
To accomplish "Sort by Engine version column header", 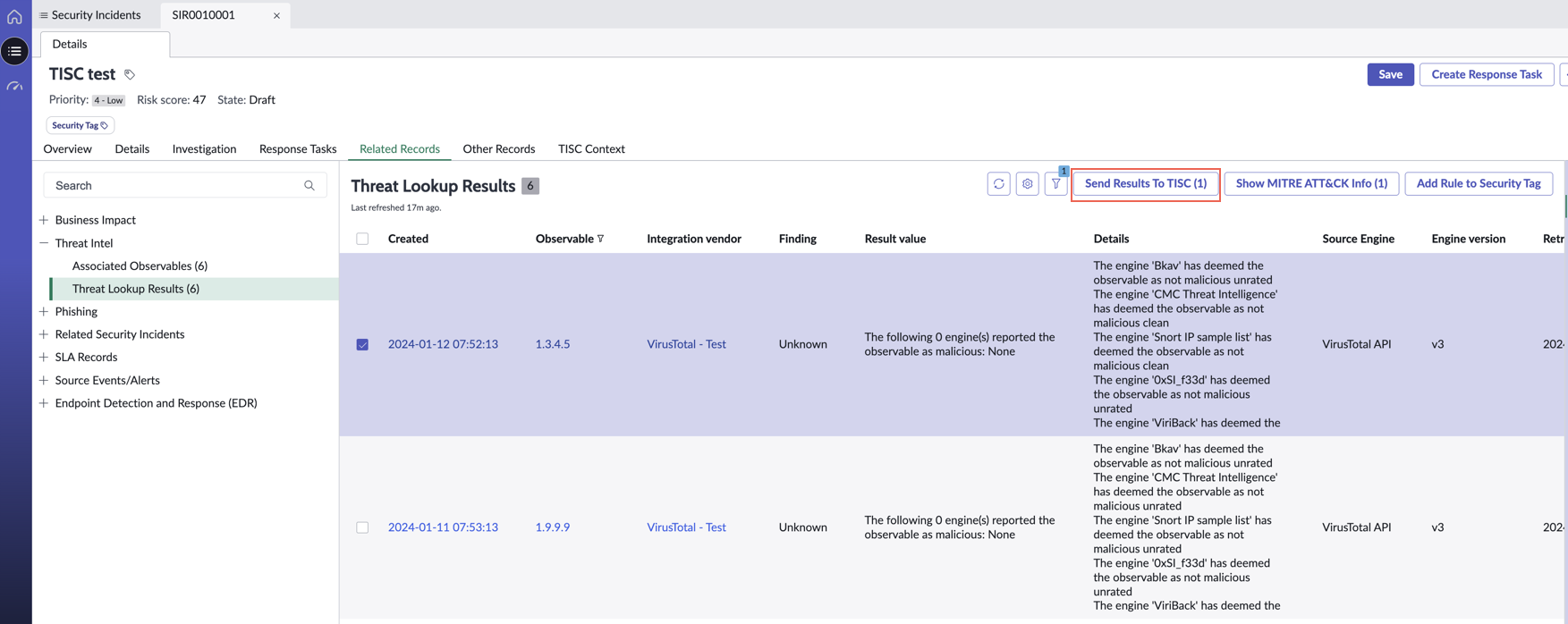I will pyautogui.click(x=1468, y=239).
